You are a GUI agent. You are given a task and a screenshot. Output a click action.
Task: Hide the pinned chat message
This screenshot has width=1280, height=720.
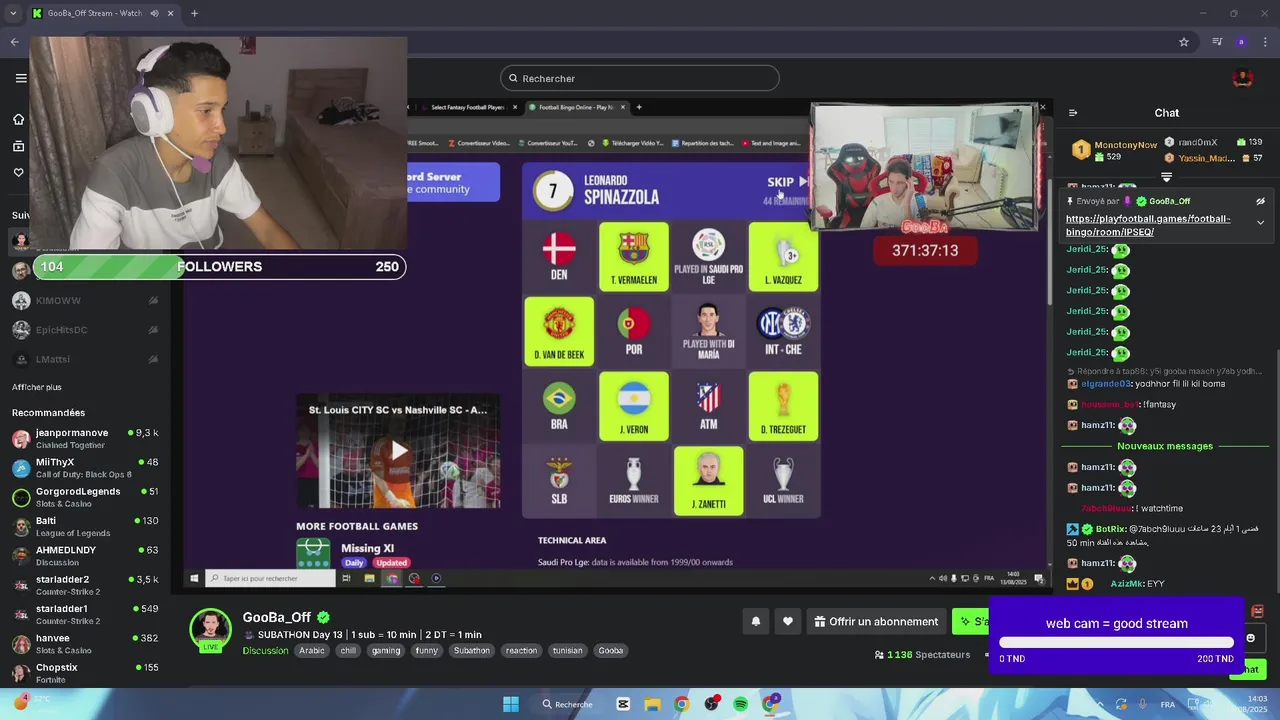tap(1260, 201)
